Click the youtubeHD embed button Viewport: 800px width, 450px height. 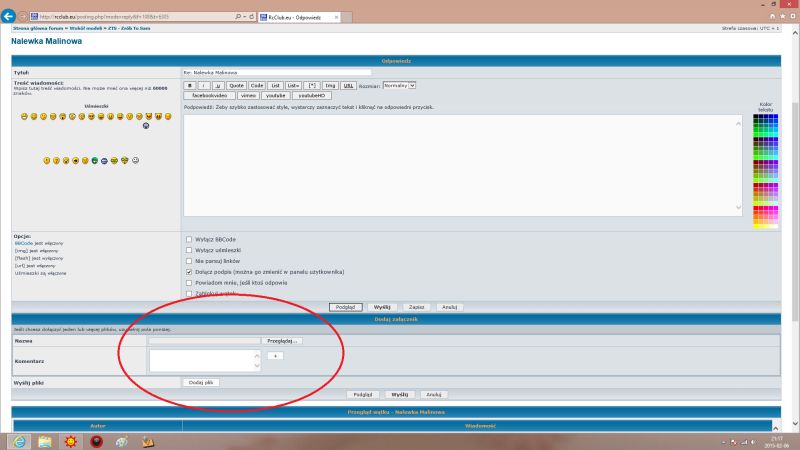[x=312, y=95]
